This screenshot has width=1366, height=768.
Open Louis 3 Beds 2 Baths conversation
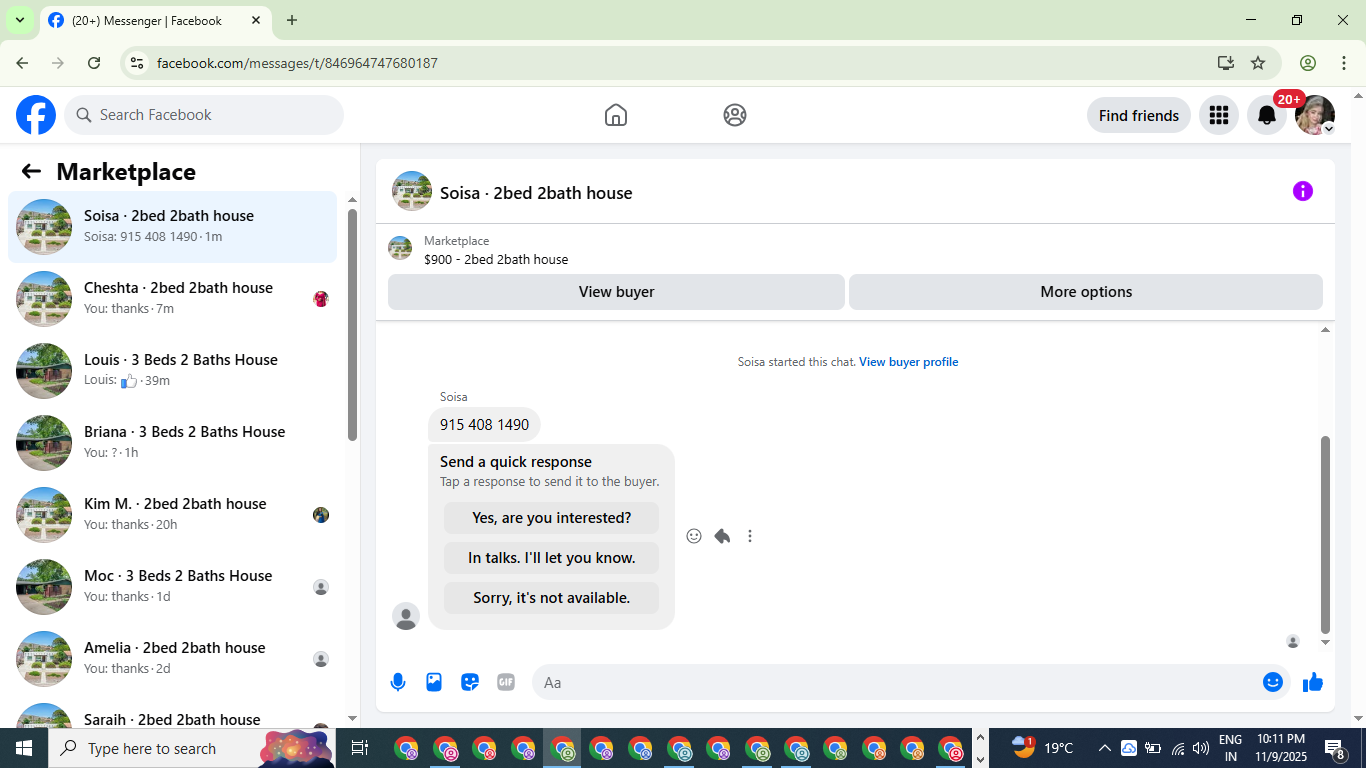172,371
